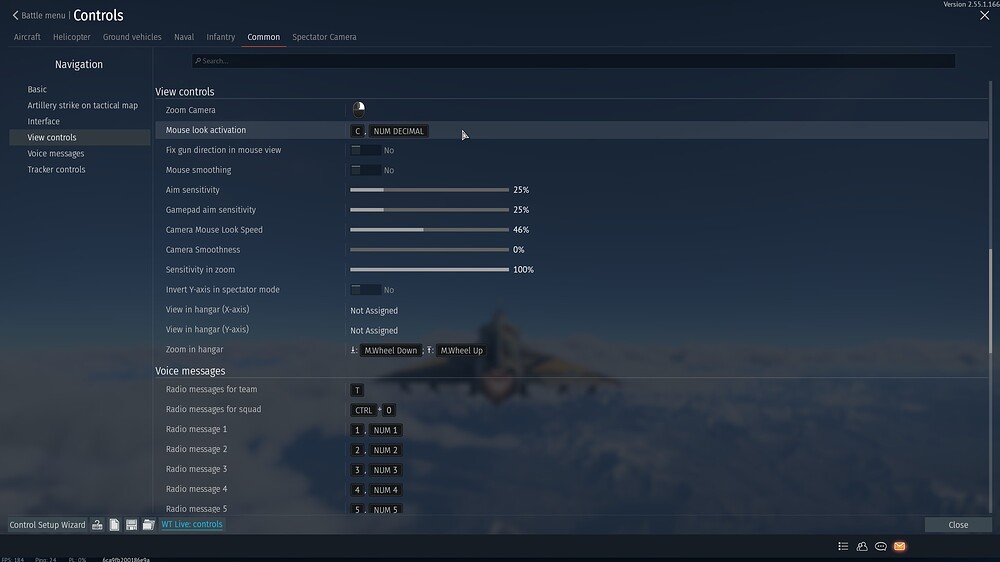Open the orange mail notification icon

click(899, 546)
